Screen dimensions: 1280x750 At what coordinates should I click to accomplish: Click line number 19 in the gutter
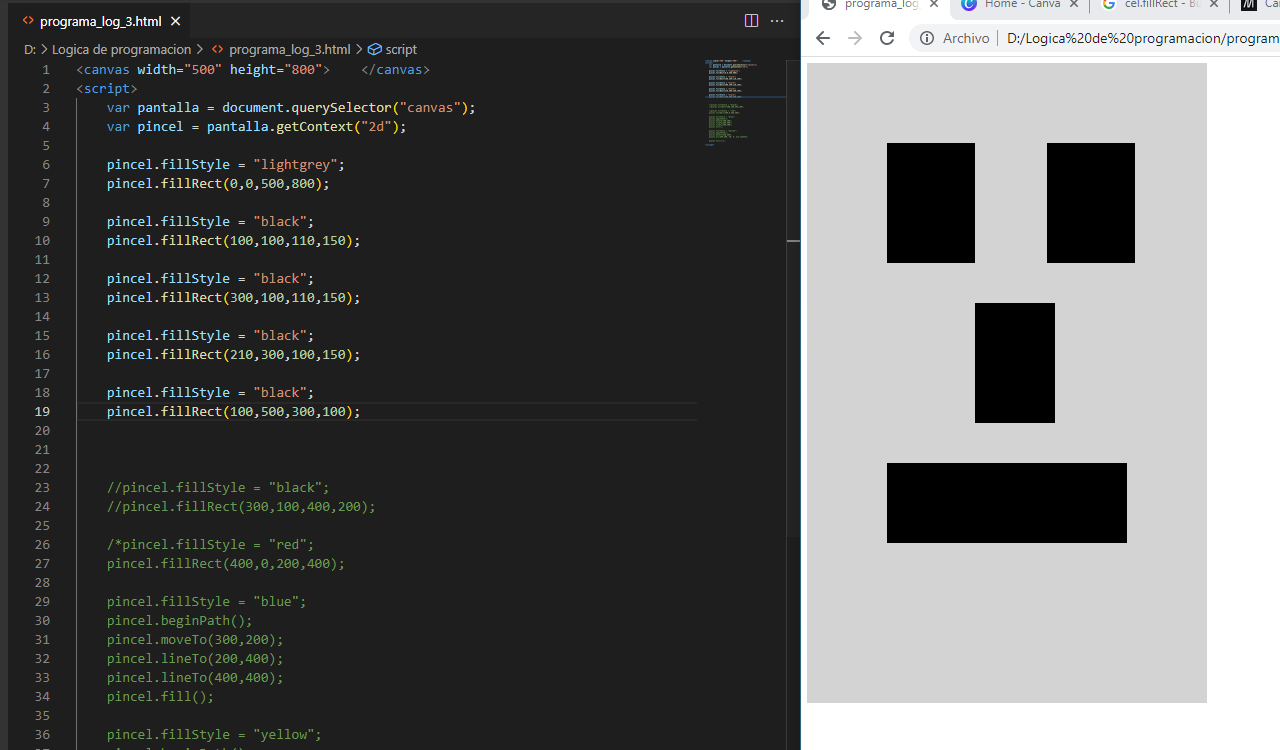click(x=42, y=411)
